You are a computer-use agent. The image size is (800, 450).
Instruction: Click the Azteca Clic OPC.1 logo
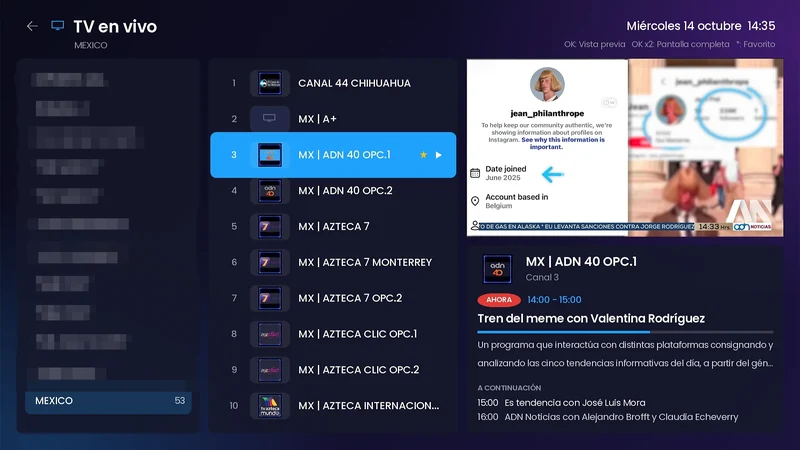(269, 334)
